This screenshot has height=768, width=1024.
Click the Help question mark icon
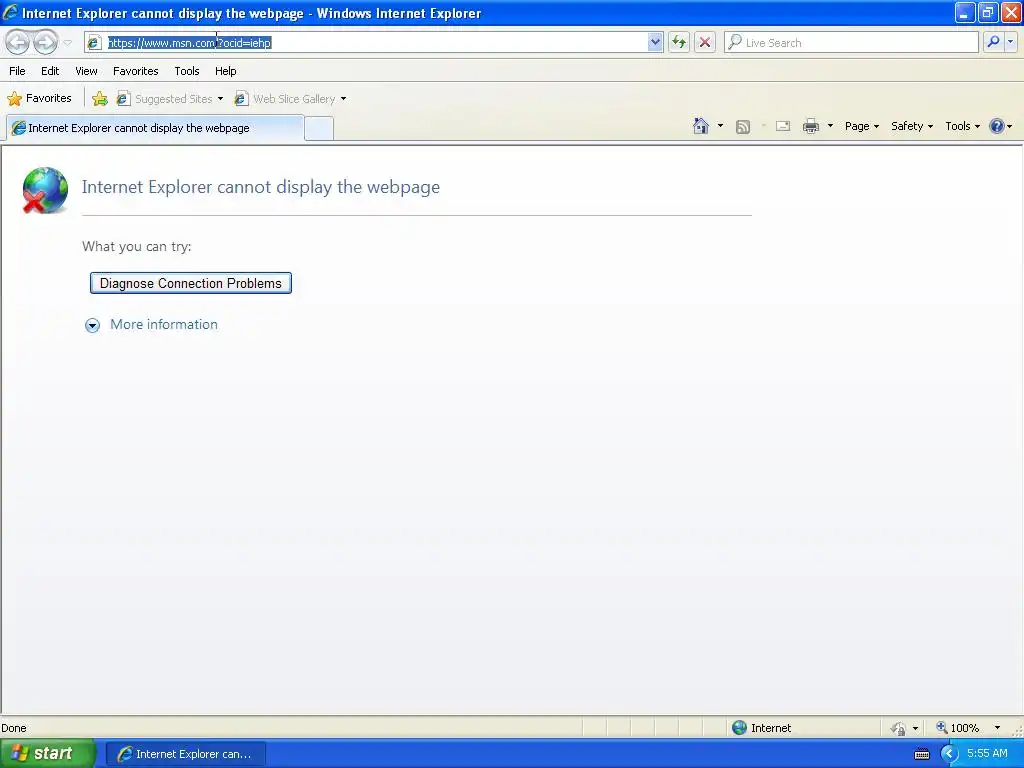997,126
